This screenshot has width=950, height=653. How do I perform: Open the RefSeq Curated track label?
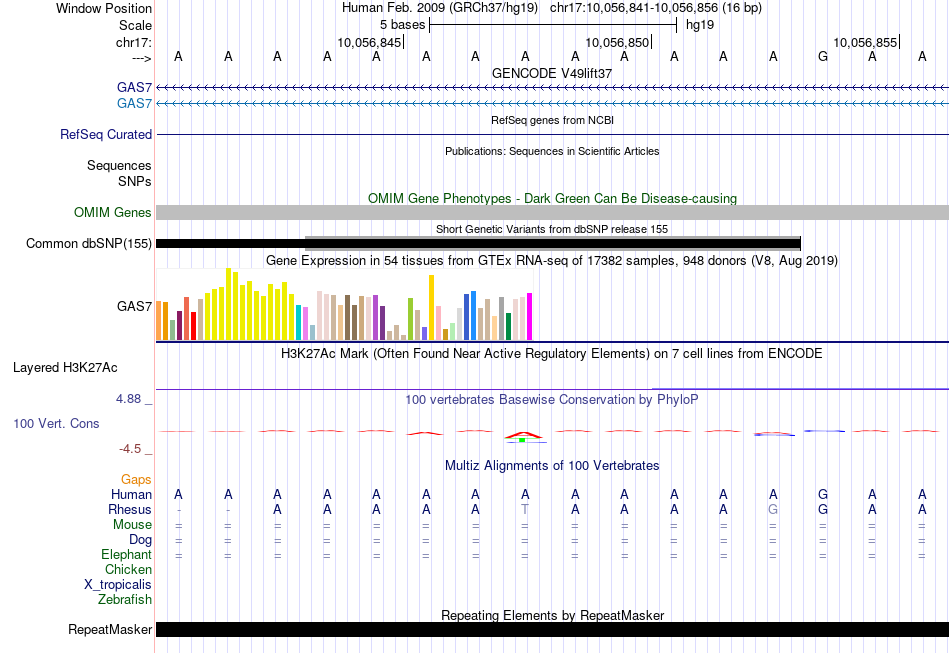coord(106,134)
